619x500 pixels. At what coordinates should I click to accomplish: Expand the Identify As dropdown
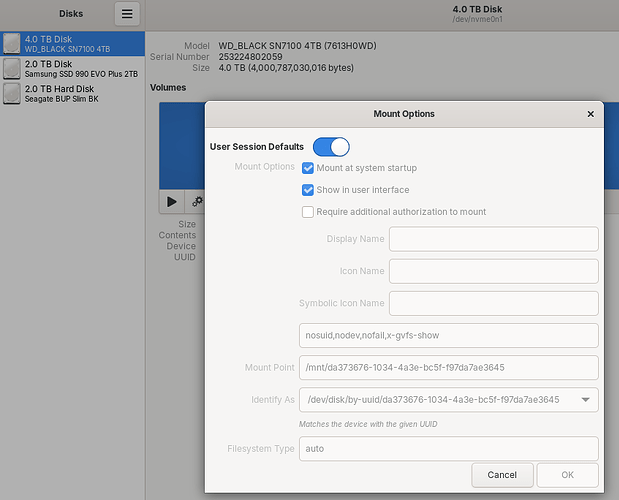click(x=584, y=400)
